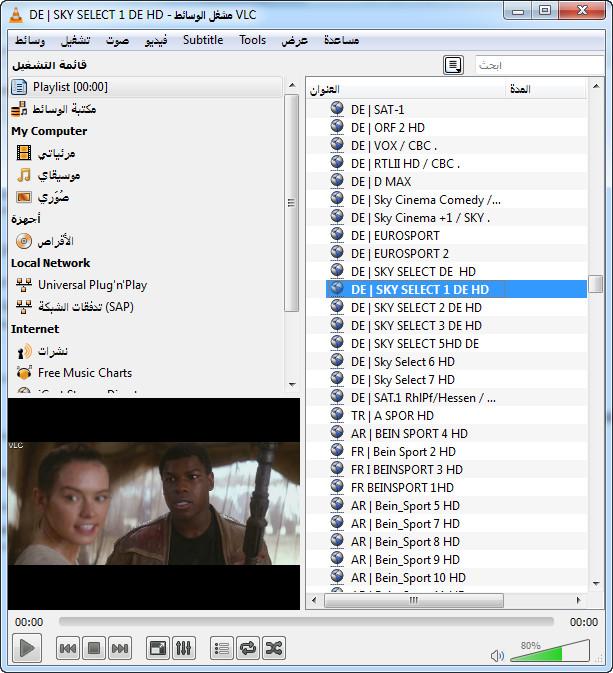Click the Play button

[27, 648]
